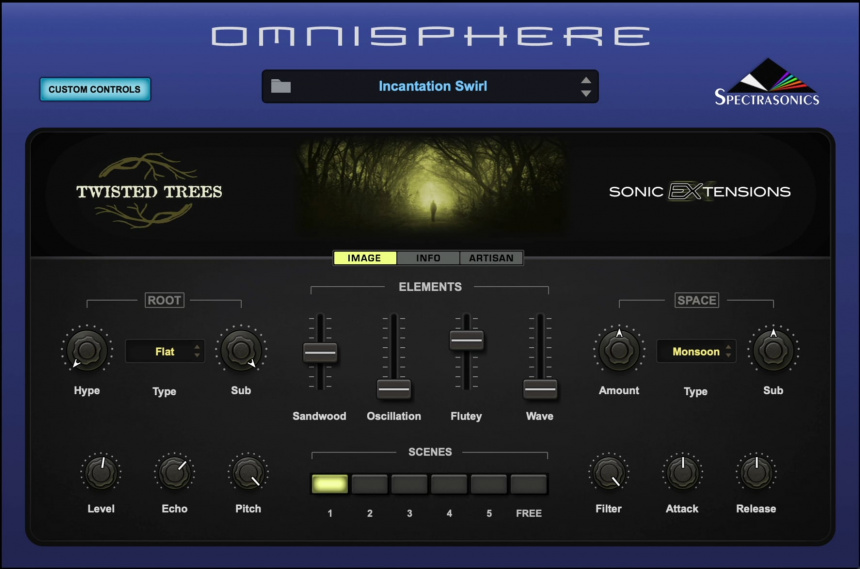
Task: Step to previous patch with up arrow
Action: tap(586, 80)
